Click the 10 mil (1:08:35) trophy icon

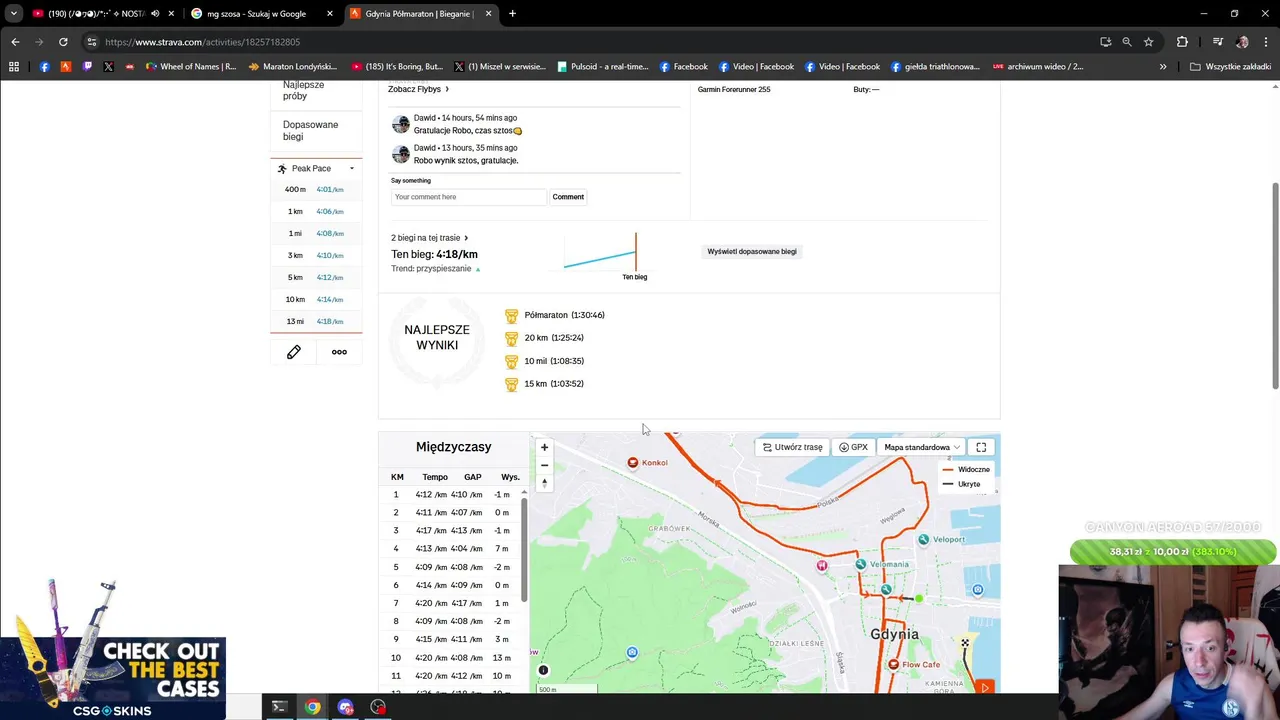(511, 361)
